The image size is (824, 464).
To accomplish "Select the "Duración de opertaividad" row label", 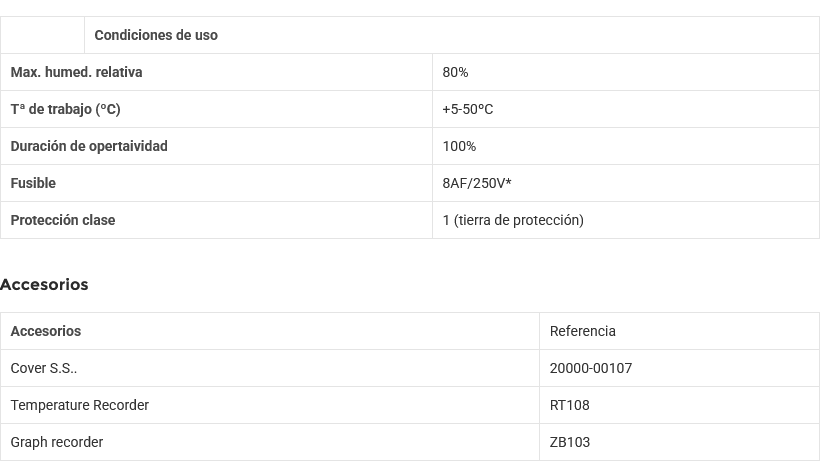I will (x=89, y=146).
